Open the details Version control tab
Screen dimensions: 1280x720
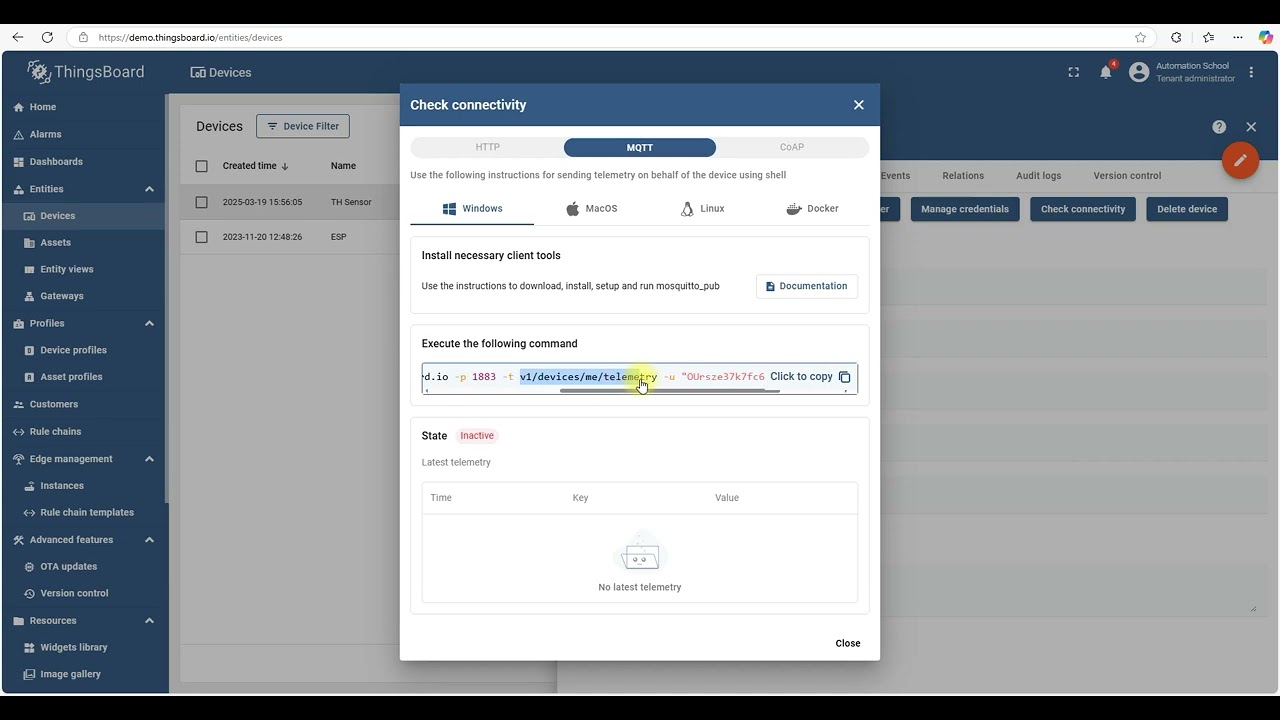1127,176
